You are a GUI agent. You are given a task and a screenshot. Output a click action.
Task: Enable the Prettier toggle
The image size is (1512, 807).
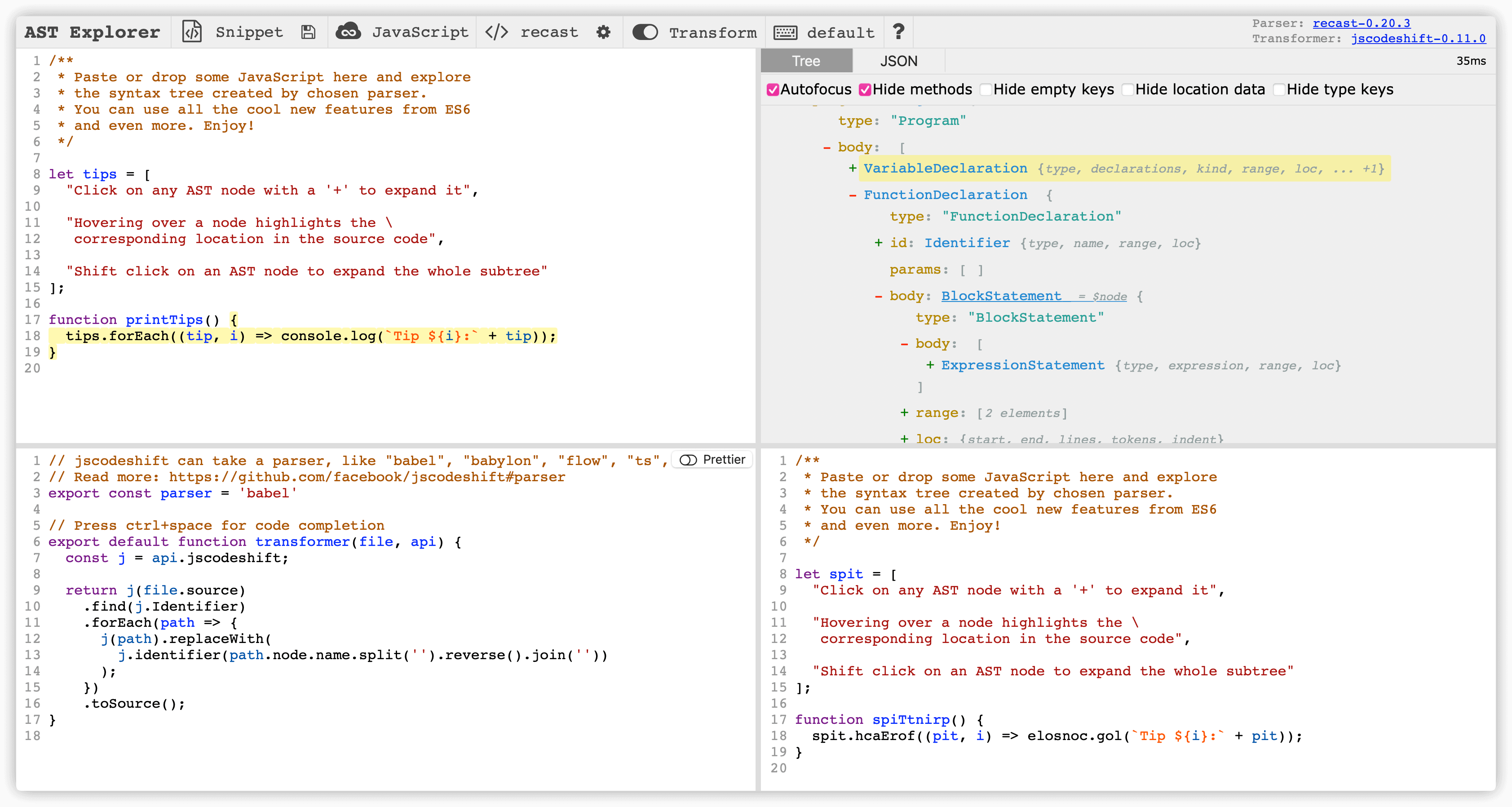click(x=688, y=460)
